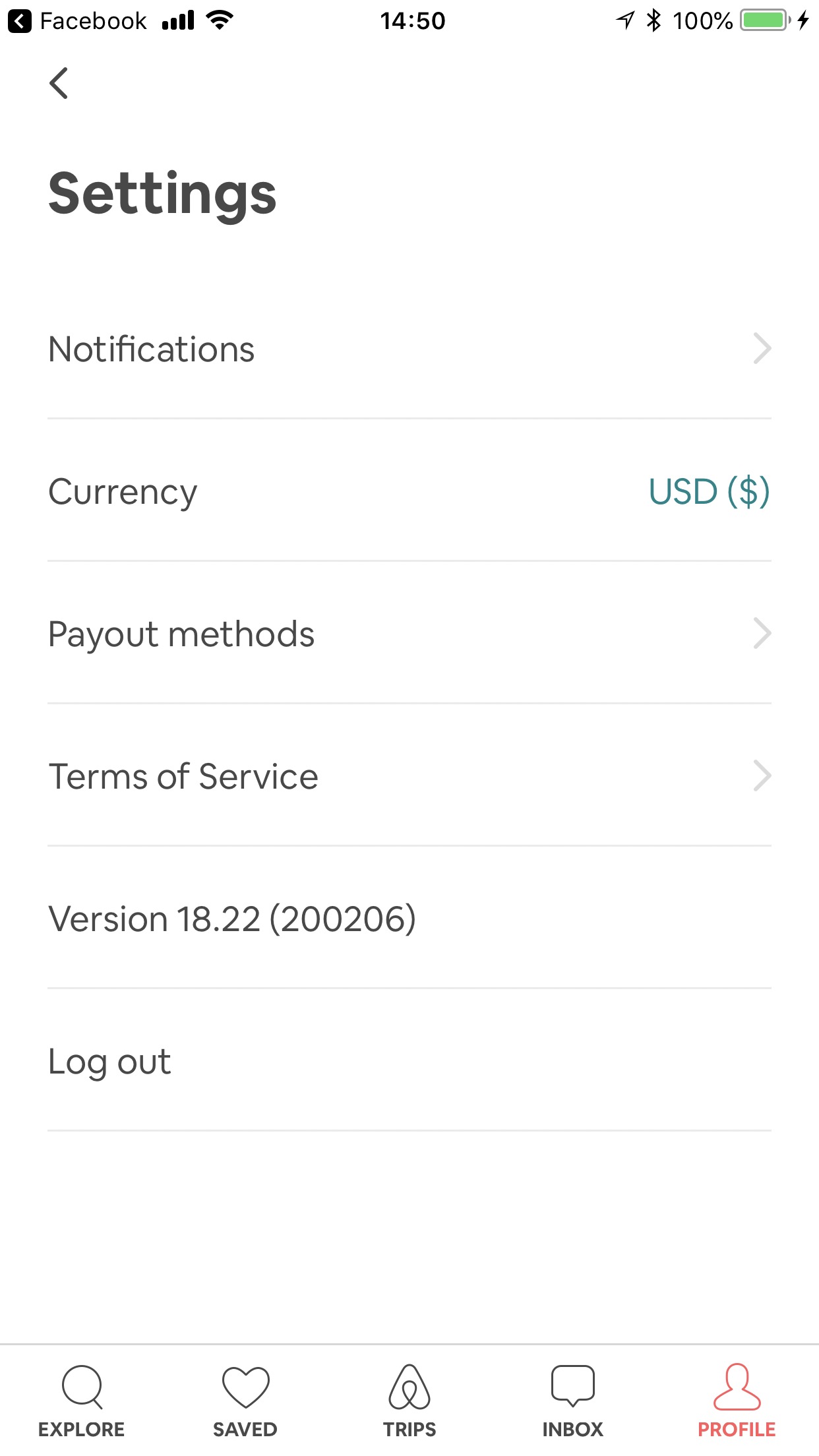The width and height of the screenshot is (819, 1456).
Task: Tap the Version 18.22 (200206) row
Action: click(x=232, y=919)
